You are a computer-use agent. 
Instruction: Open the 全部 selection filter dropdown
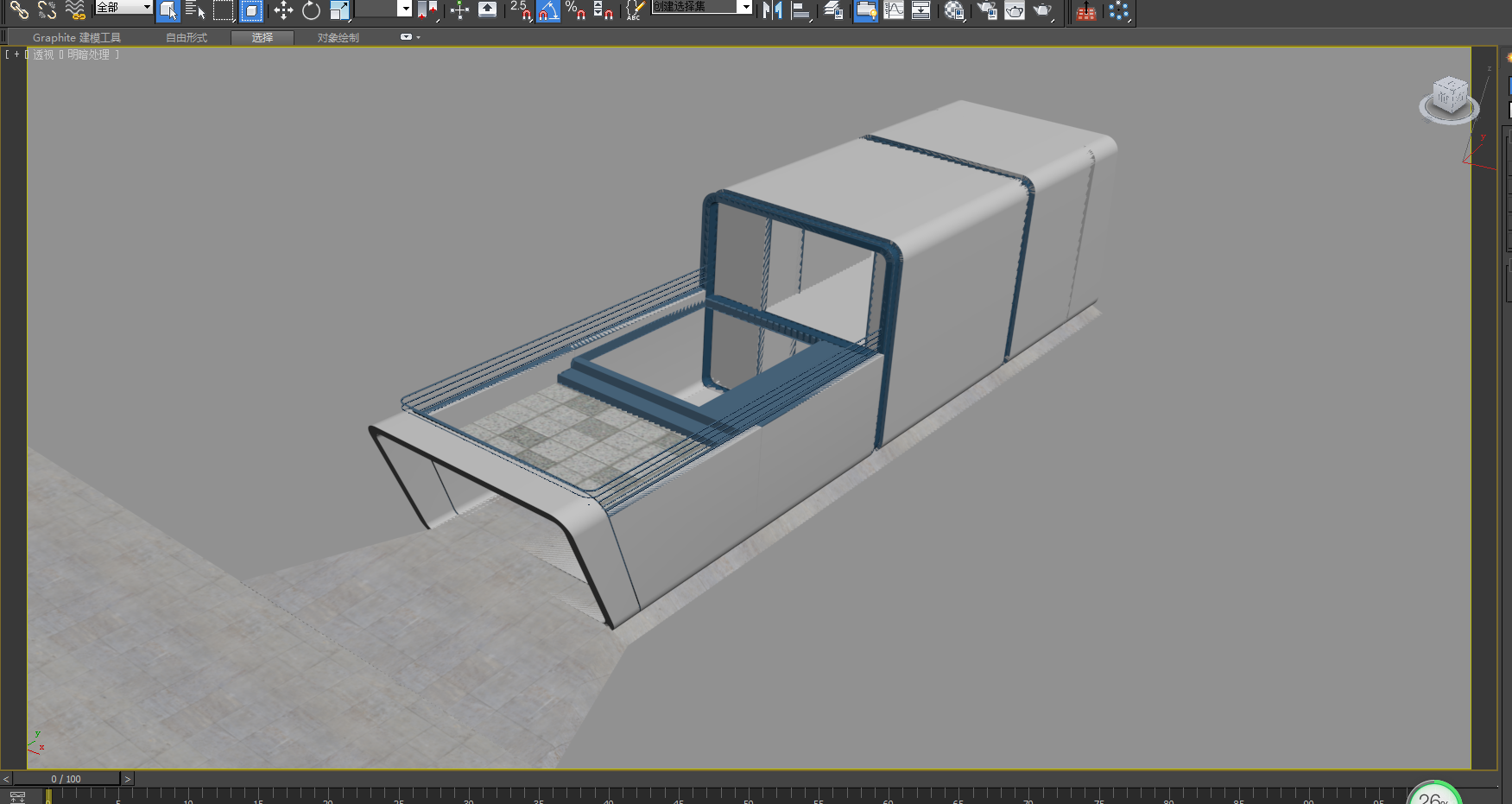tap(123, 7)
